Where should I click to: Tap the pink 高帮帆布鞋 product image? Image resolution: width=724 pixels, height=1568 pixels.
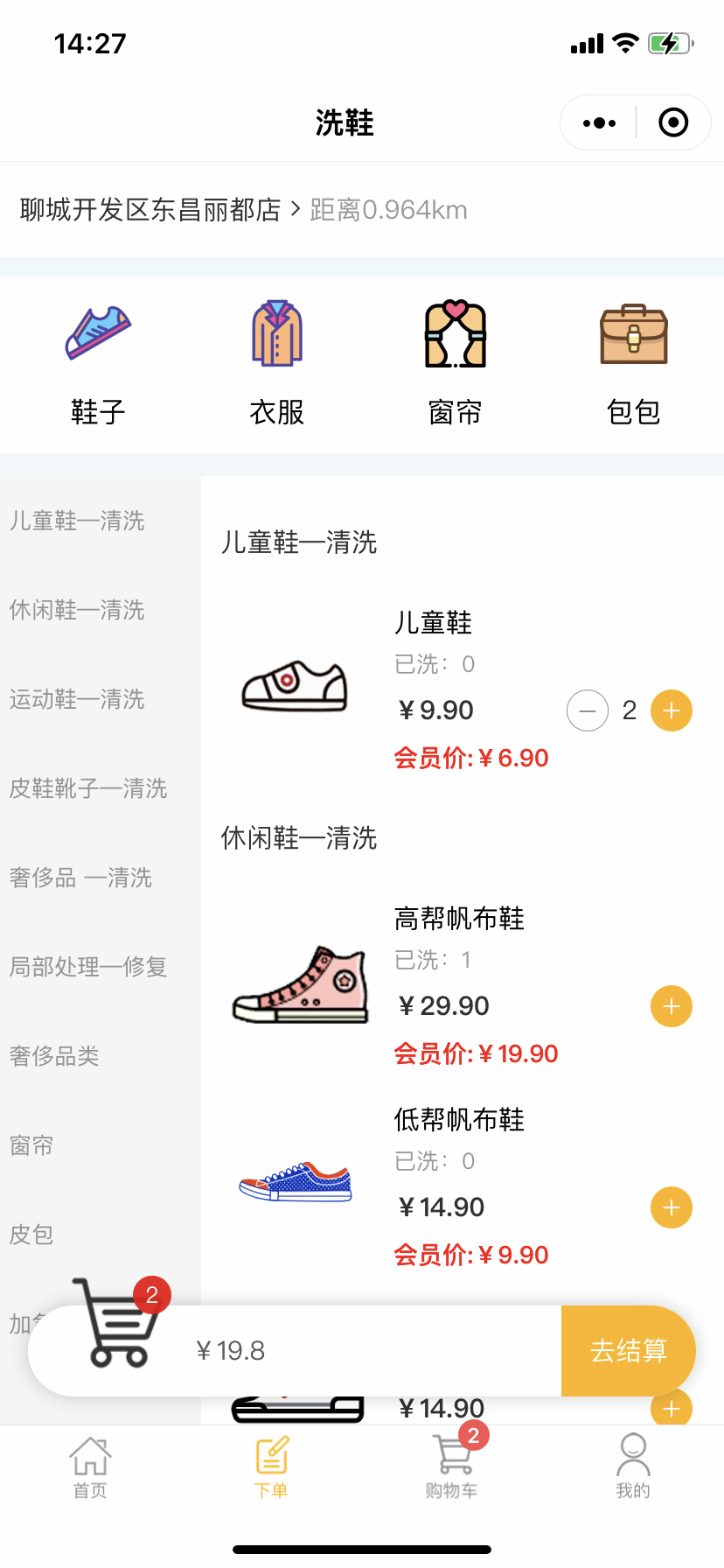coord(300,985)
